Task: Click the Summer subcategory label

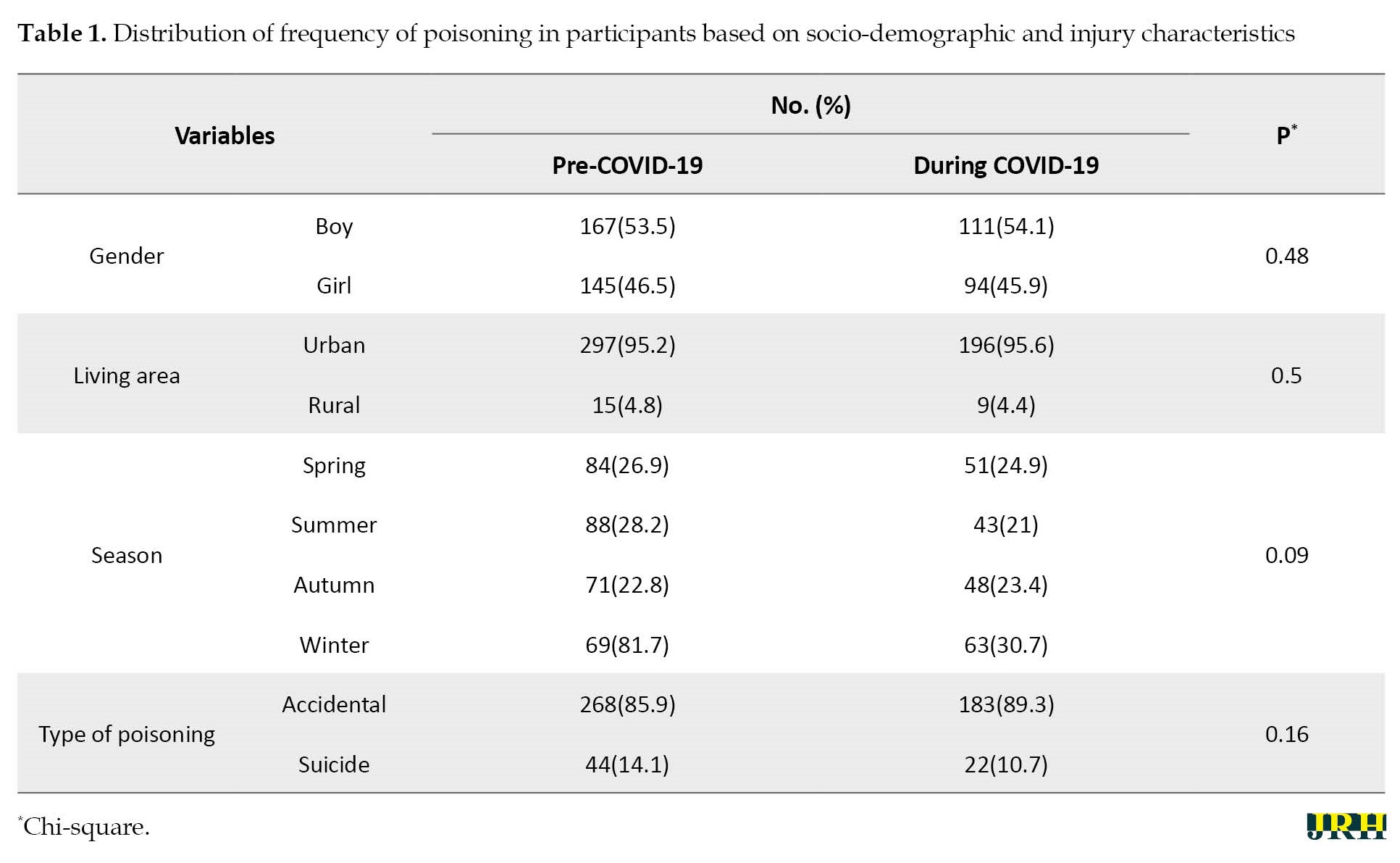Action: [334, 525]
